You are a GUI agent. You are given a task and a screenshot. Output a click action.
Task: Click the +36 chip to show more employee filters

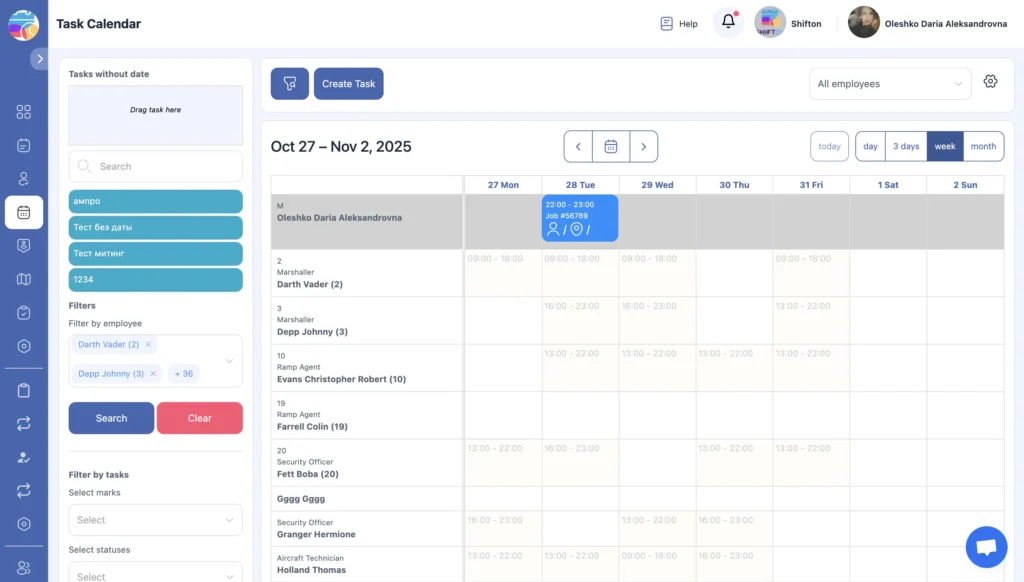pyautogui.click(x=183, y=373)
